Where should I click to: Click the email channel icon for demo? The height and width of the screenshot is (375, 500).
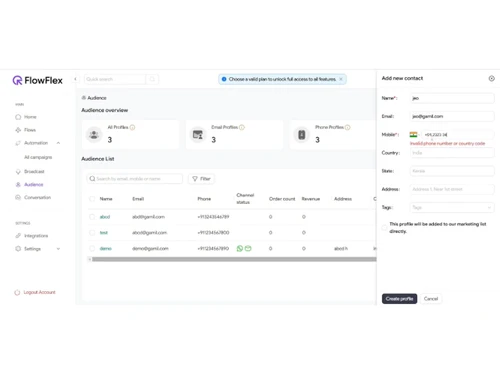(x=248, y=248)
